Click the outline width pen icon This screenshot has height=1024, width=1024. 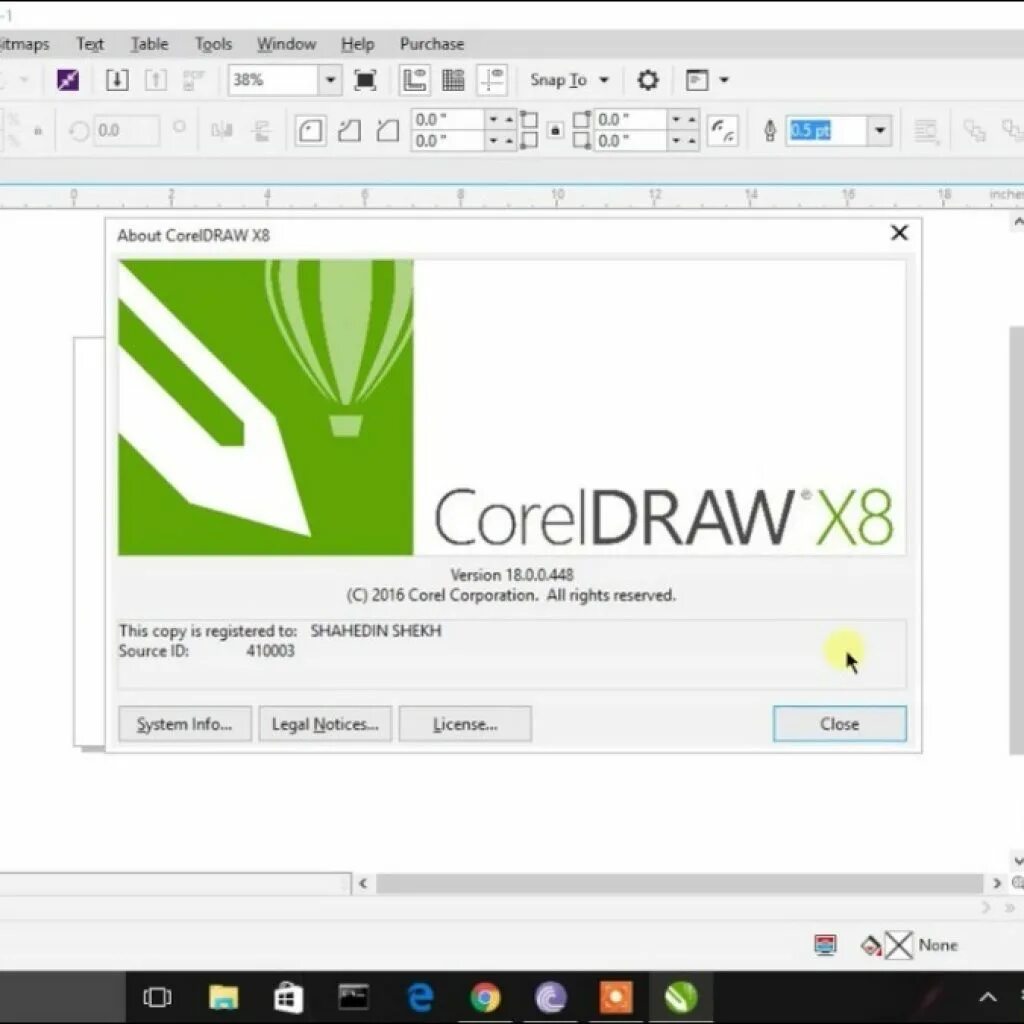click(x=770, y=131)
